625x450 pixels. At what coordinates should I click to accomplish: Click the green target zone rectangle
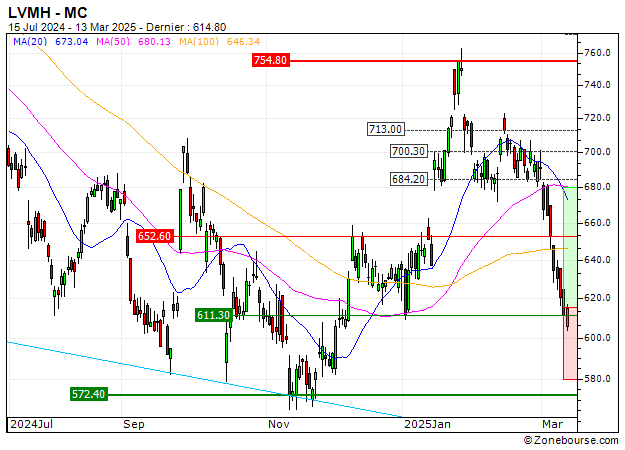click(570, 247)
